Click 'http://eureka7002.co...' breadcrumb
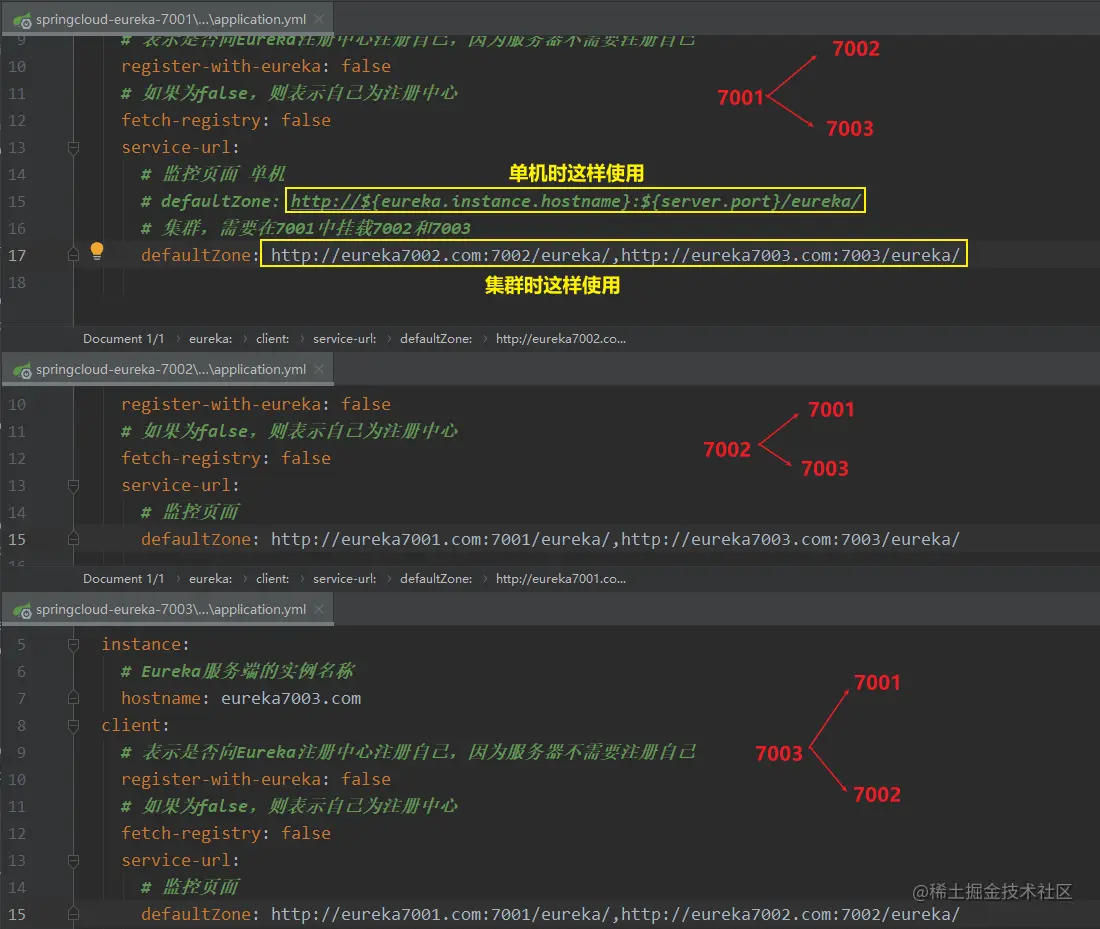 [561, 339]
